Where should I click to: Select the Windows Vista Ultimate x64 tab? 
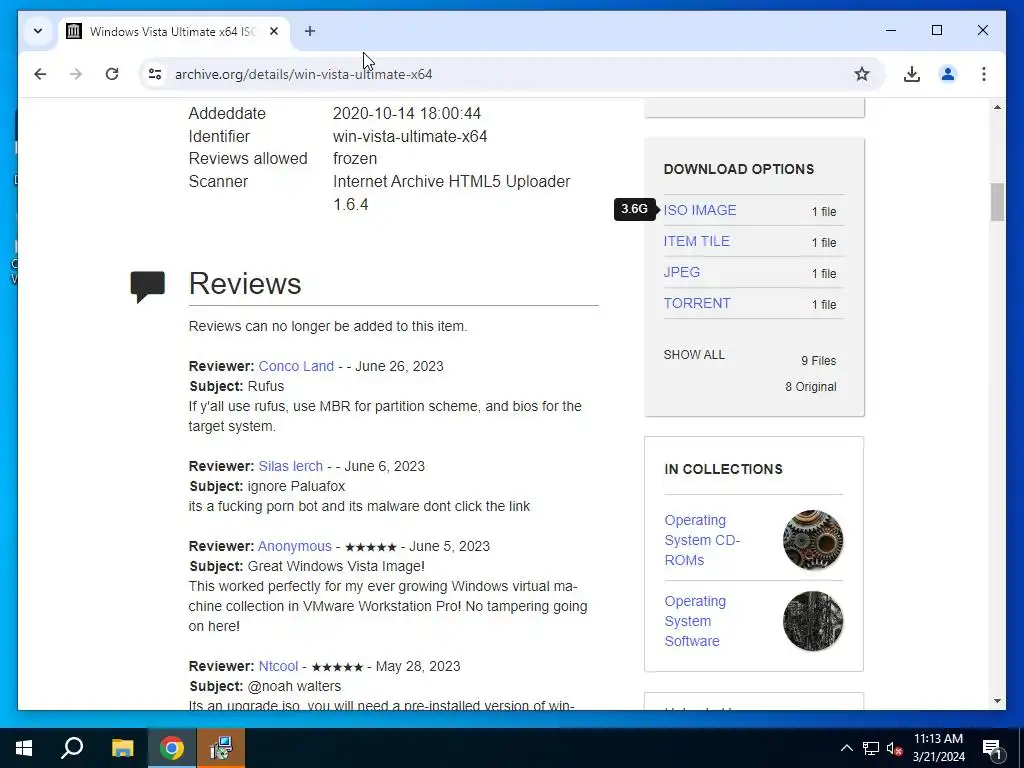point(173,31)
